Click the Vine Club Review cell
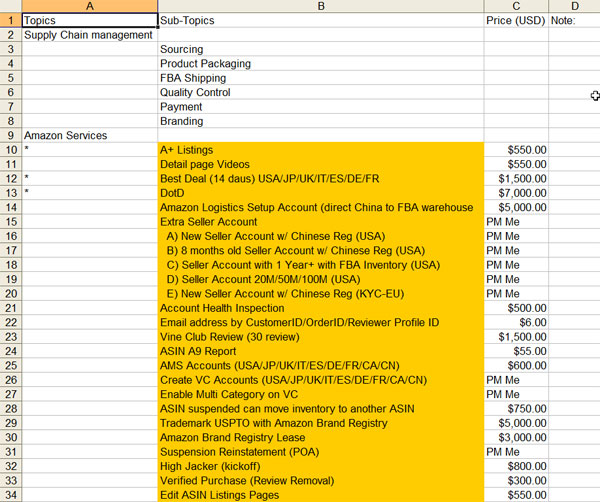This screenshot has width=600, height=502. (320, 337)
